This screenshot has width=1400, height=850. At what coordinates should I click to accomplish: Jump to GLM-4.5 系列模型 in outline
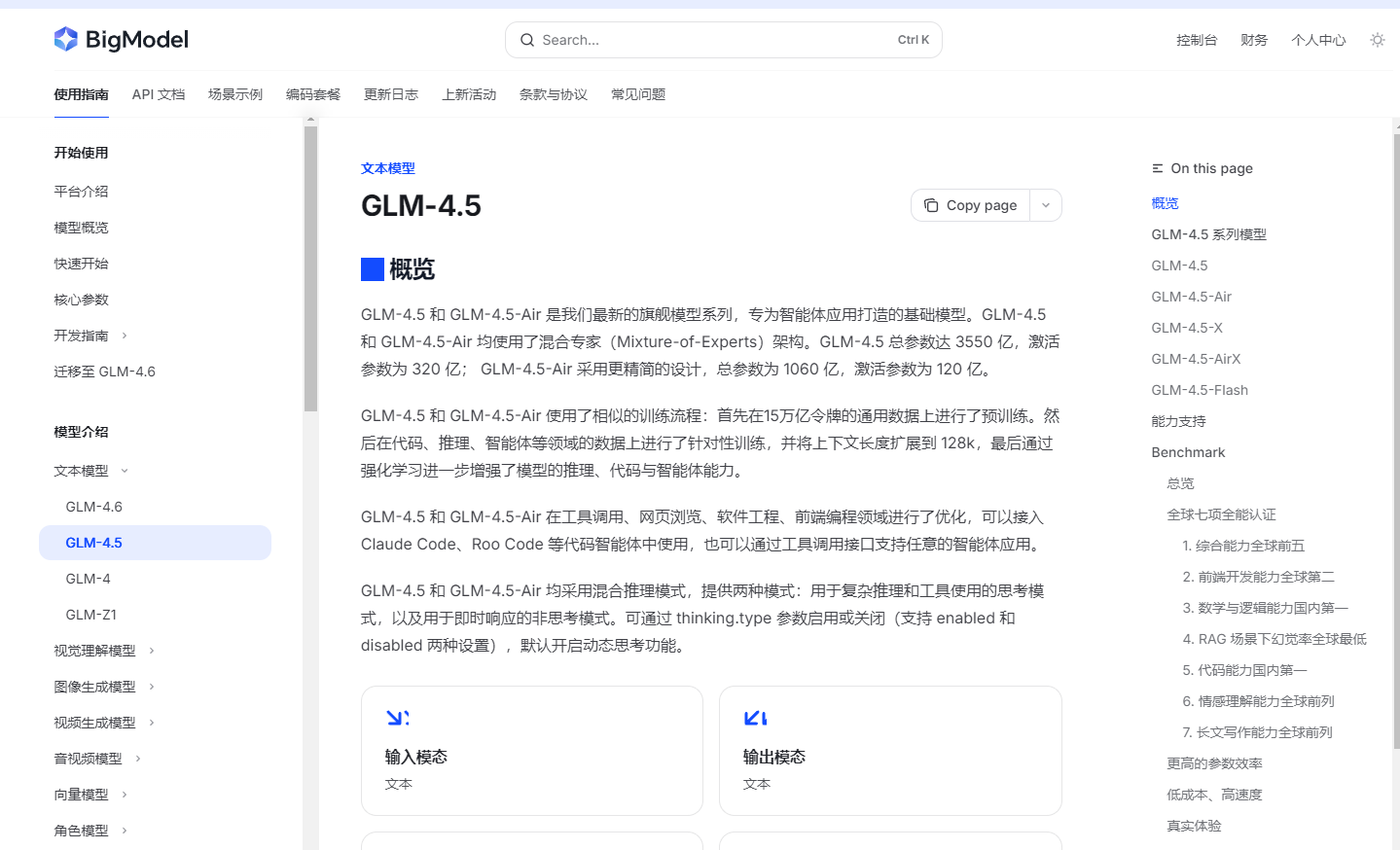point(1209,234)
